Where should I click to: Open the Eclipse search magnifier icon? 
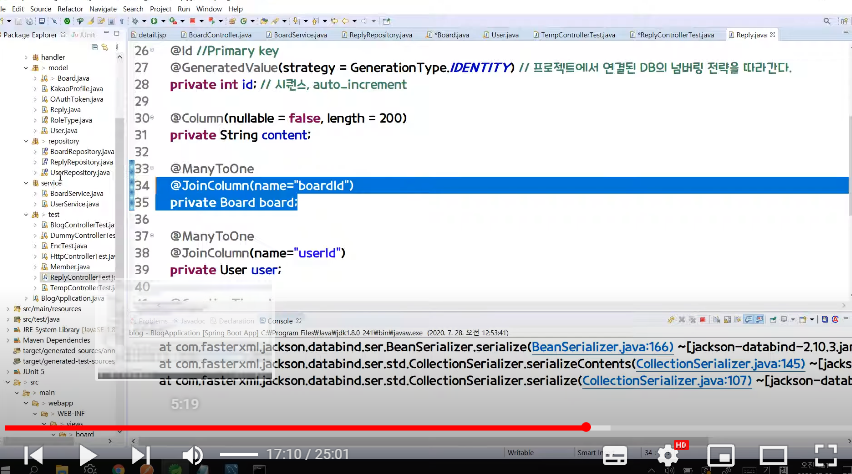pyautogui.click(x=826, y=21)
